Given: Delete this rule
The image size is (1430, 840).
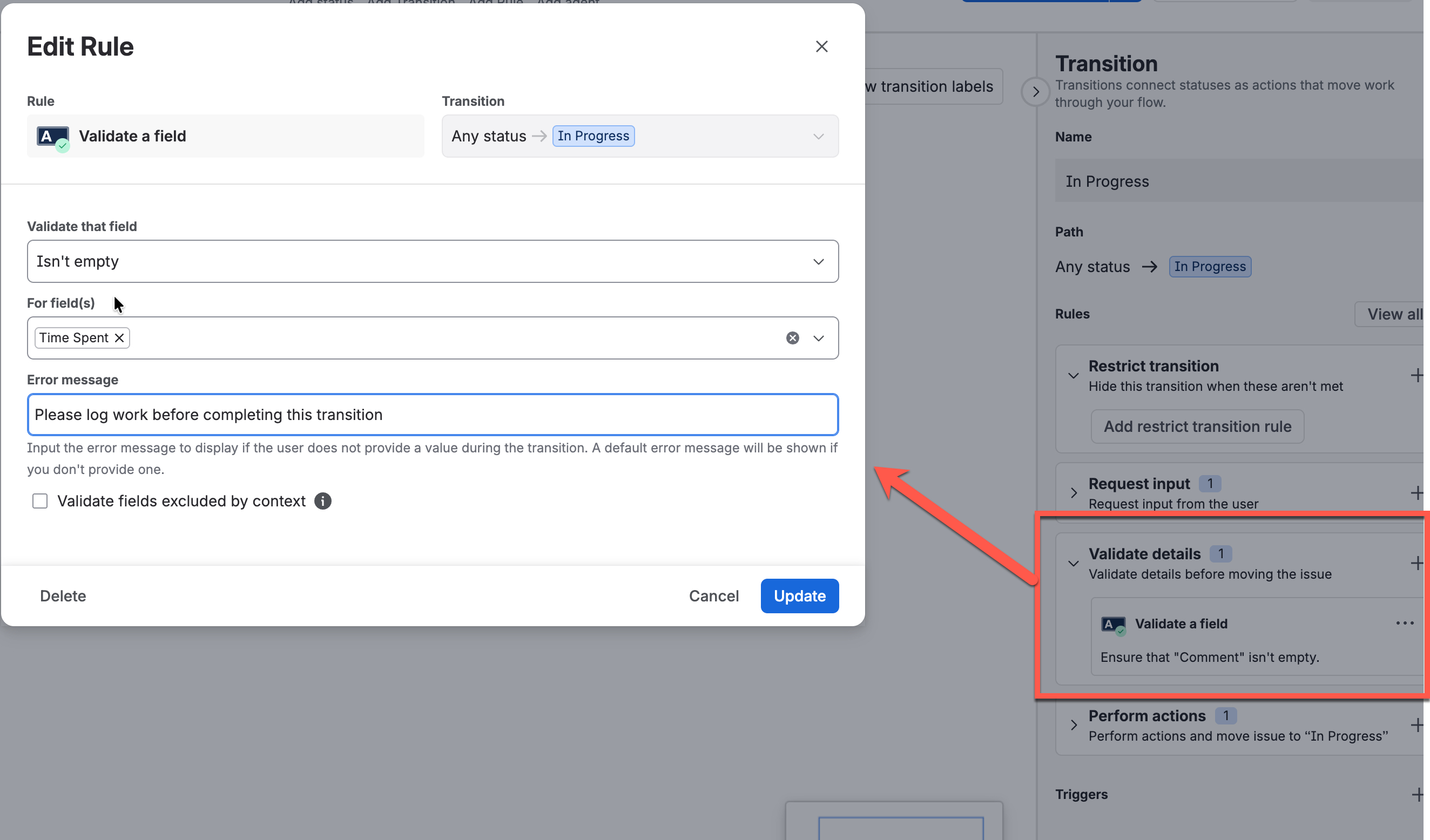Looking at the screenshot, I should [63, 595].
